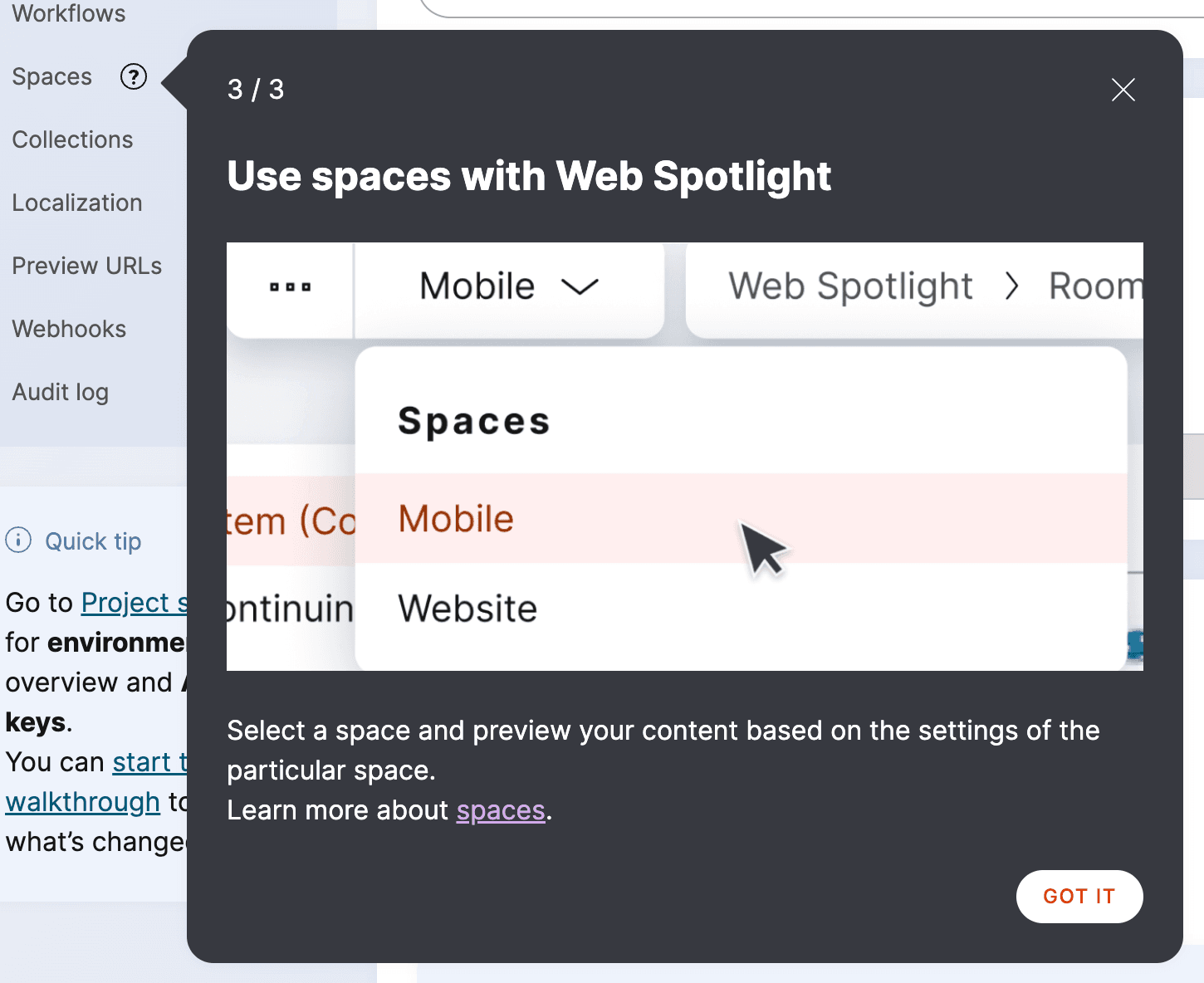The height and width of the screenshot is (983, 1204).
Task: Open Workflows in the sidebar
Action: pos(69,14)
